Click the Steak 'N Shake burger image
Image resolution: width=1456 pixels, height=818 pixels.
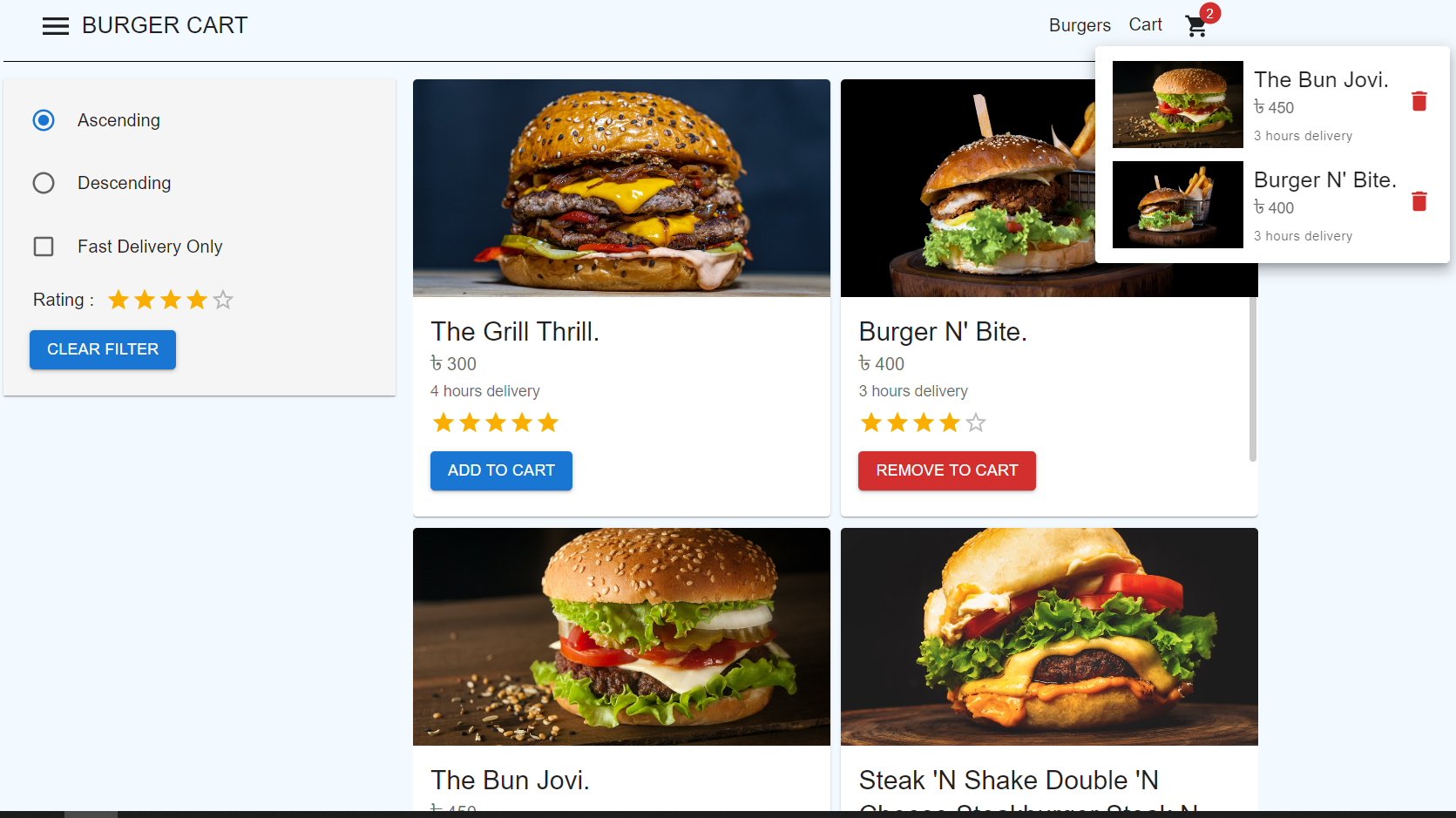tap(1049, 637)
